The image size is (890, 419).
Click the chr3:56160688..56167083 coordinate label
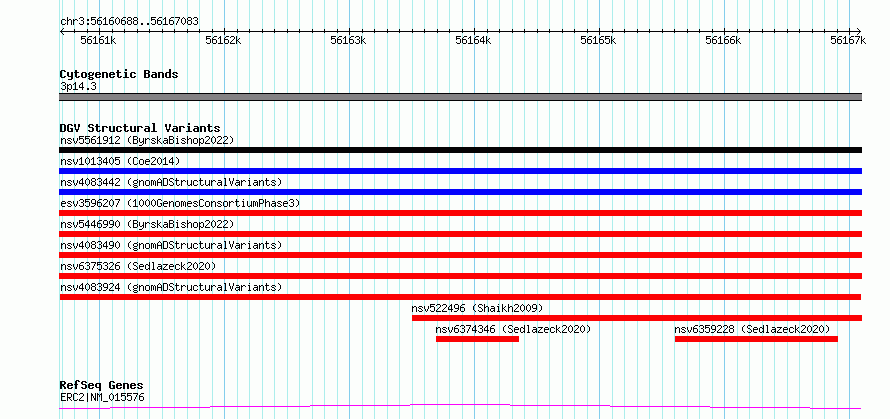[x=129, y=22]
